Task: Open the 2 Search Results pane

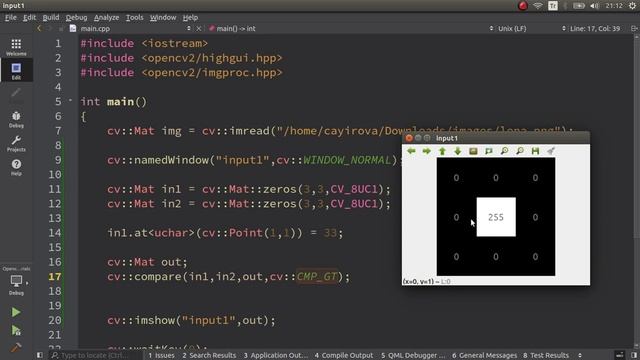Action: click(209, 355)
